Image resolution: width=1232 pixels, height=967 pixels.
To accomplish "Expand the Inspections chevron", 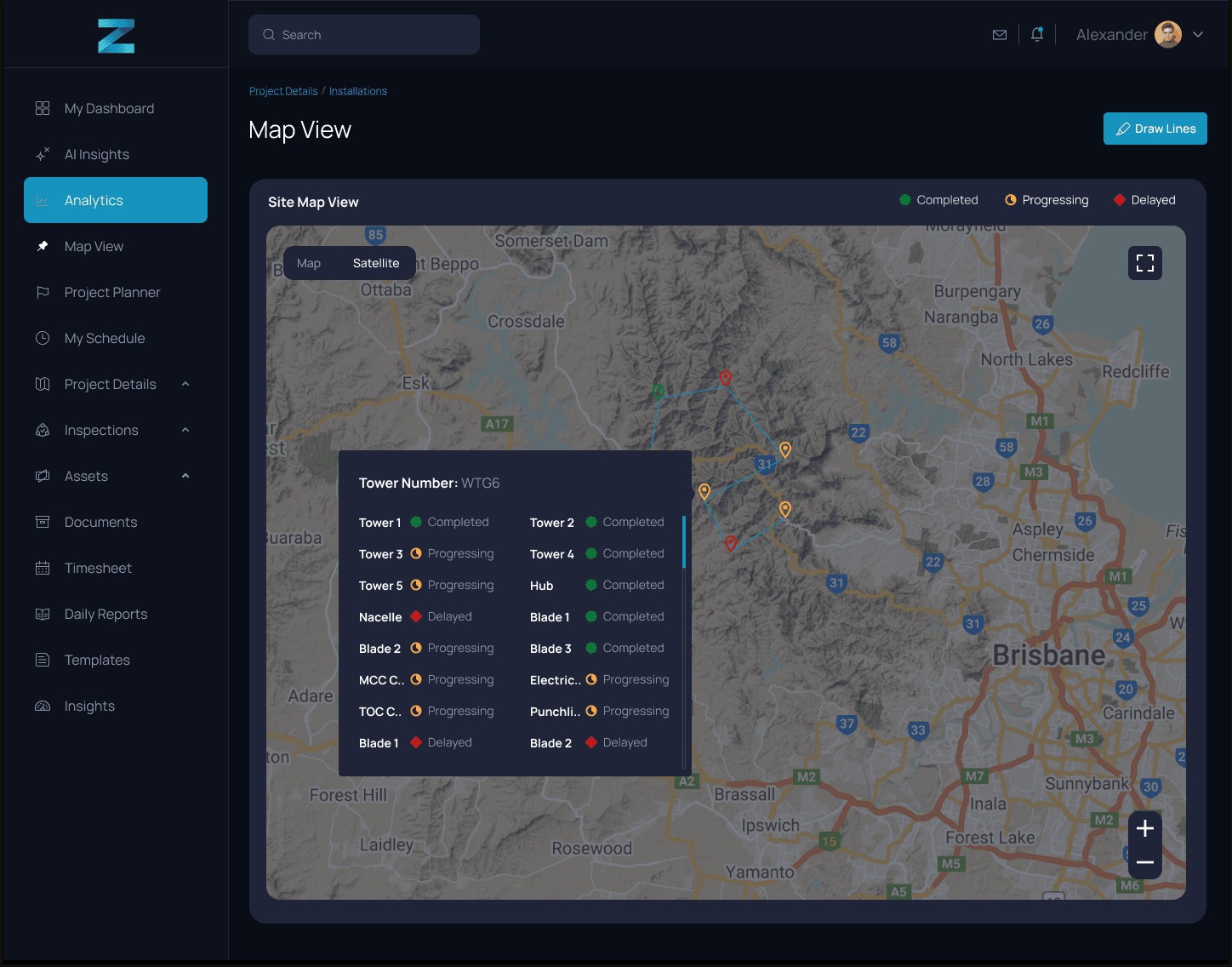I will pyautogui.click(x=185, y=430).
